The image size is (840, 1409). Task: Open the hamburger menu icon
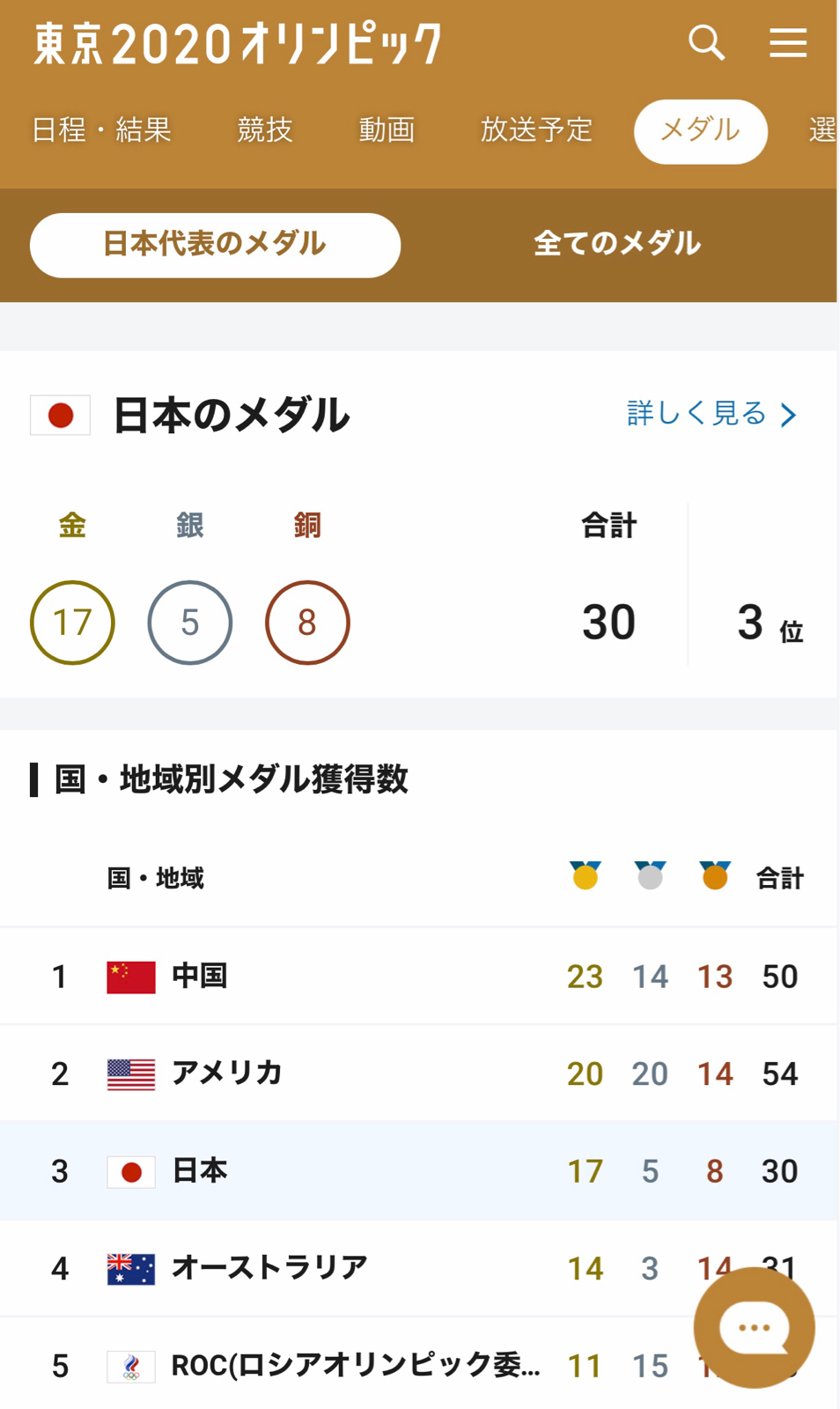click(788, 42)
